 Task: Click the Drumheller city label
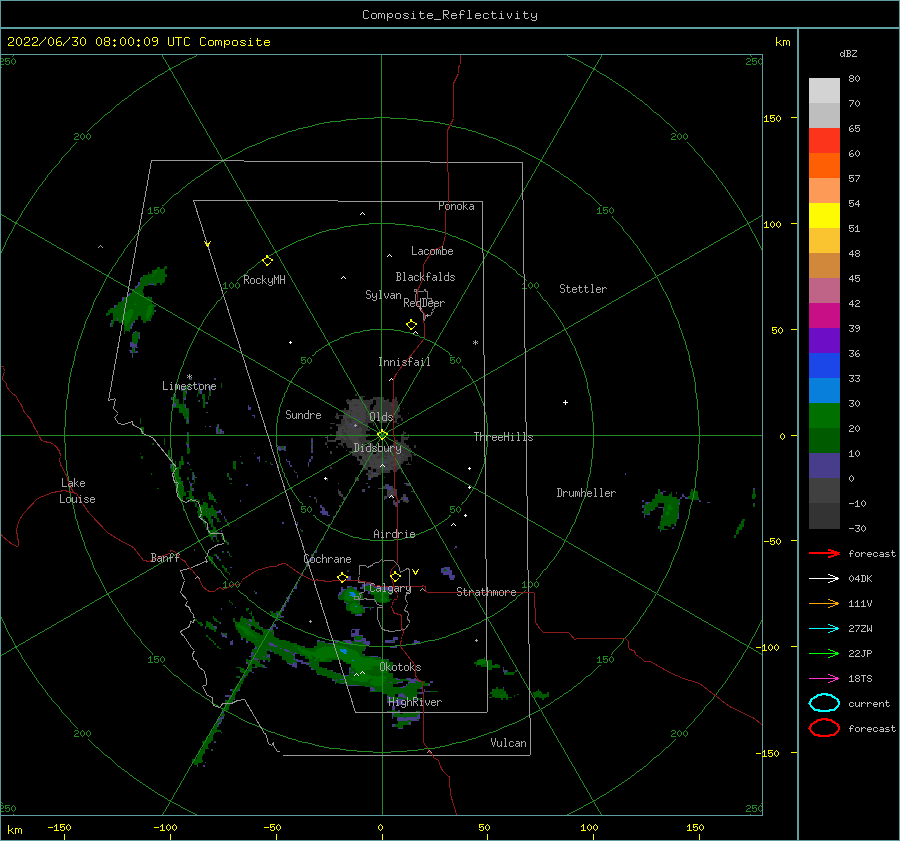tap(586, 493)
